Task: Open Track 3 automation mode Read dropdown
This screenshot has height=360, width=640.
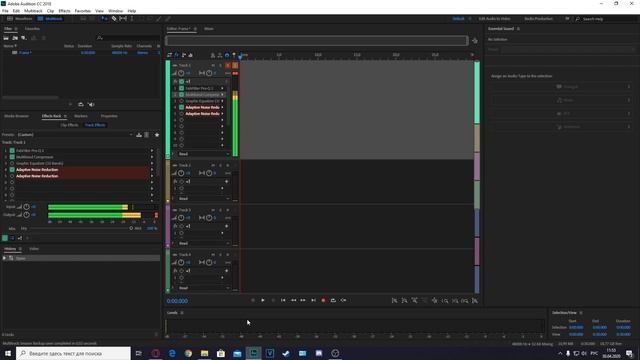Action: pos(203,243)
